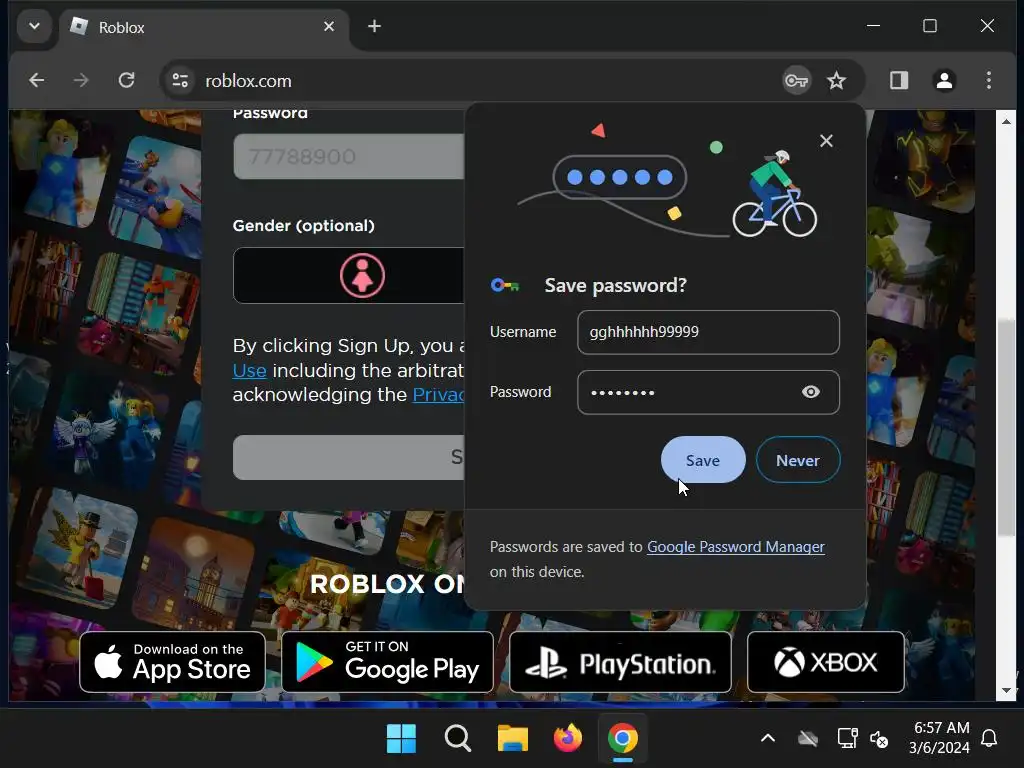Open the Chrome side panel

899,80
